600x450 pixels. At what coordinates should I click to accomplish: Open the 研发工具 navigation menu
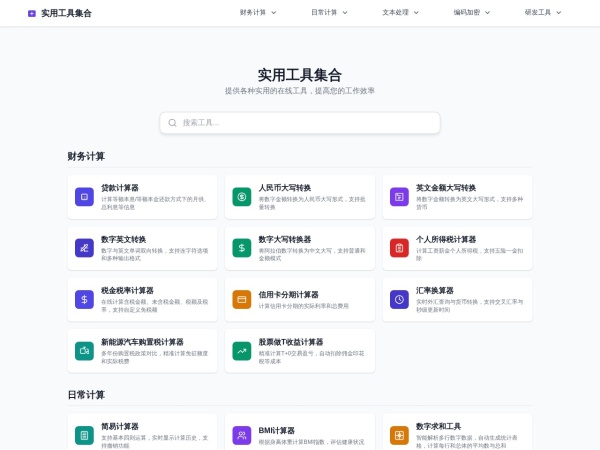[x=543, y=13]
